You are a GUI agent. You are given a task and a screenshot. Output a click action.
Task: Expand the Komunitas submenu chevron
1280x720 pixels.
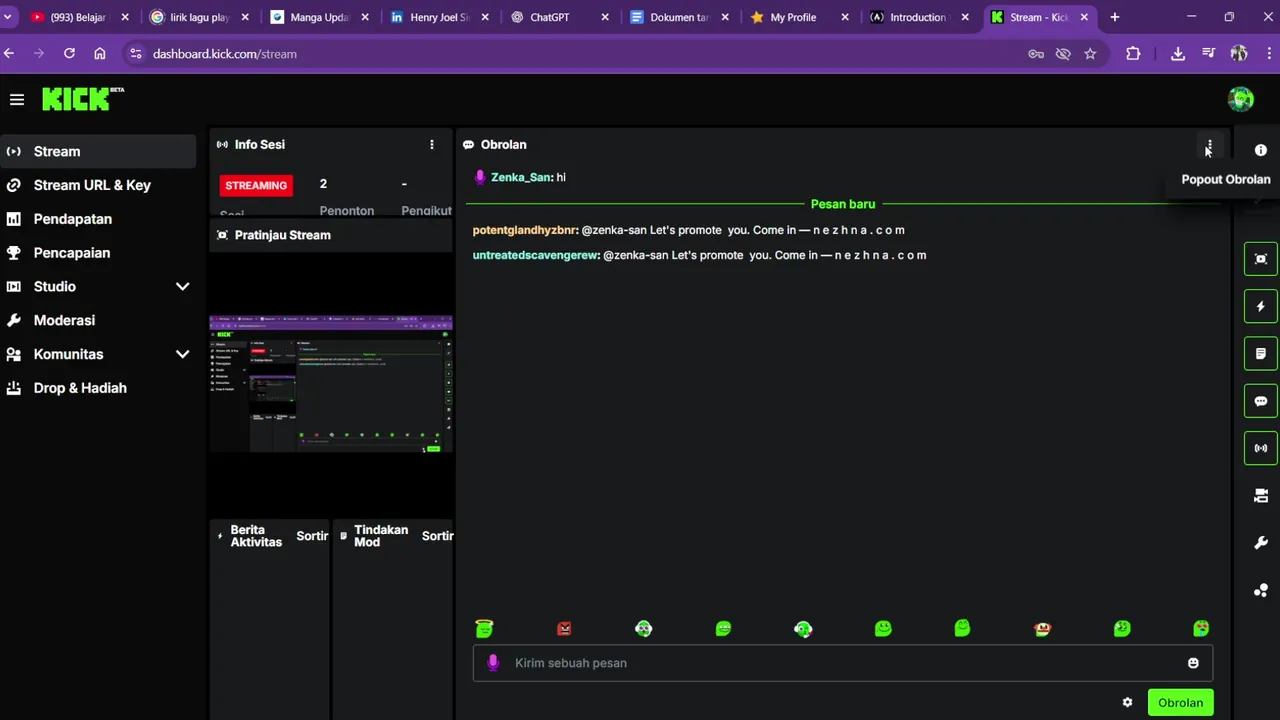pyautogui.click(x=182, y=354)
